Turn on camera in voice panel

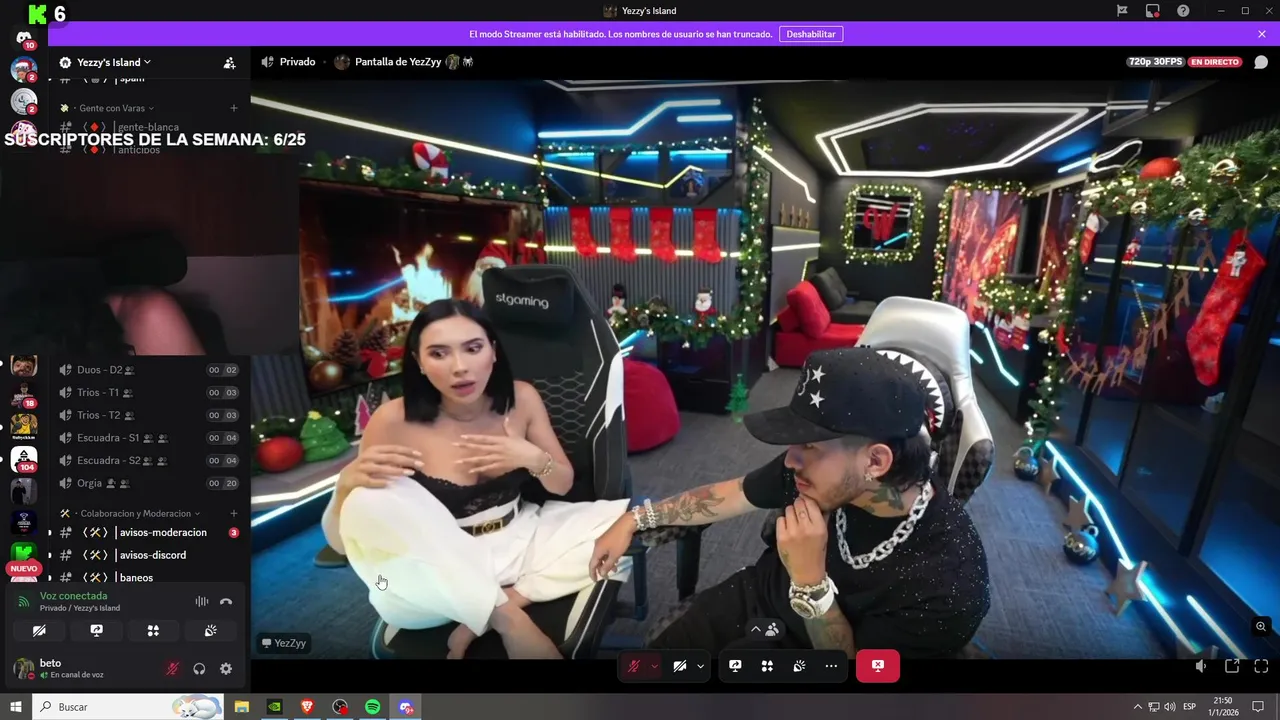pos(39,631)
